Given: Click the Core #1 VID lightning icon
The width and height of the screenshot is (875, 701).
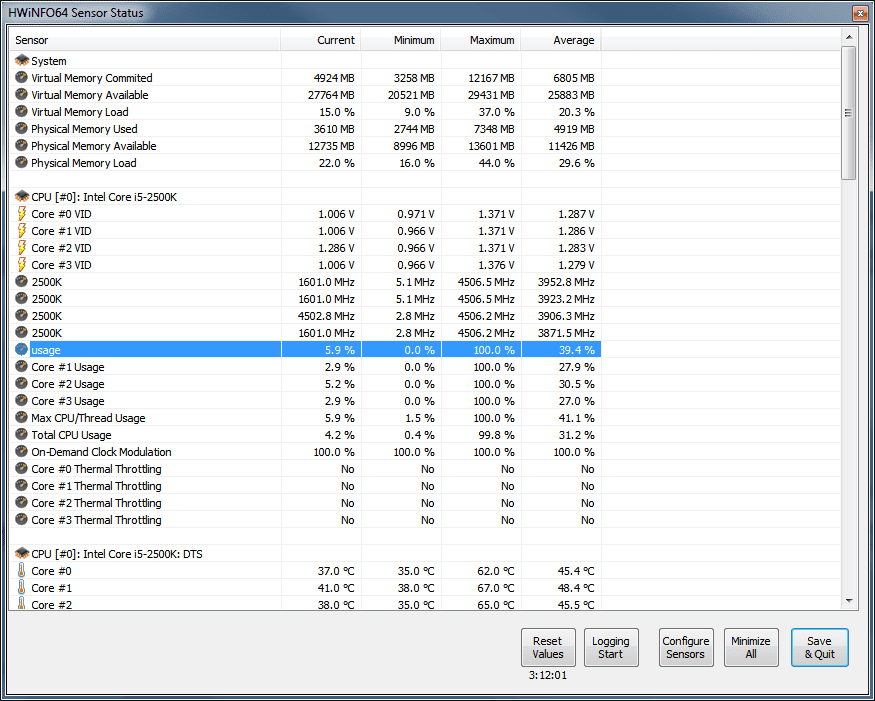Looking at the screenshot, I should 21,231.
